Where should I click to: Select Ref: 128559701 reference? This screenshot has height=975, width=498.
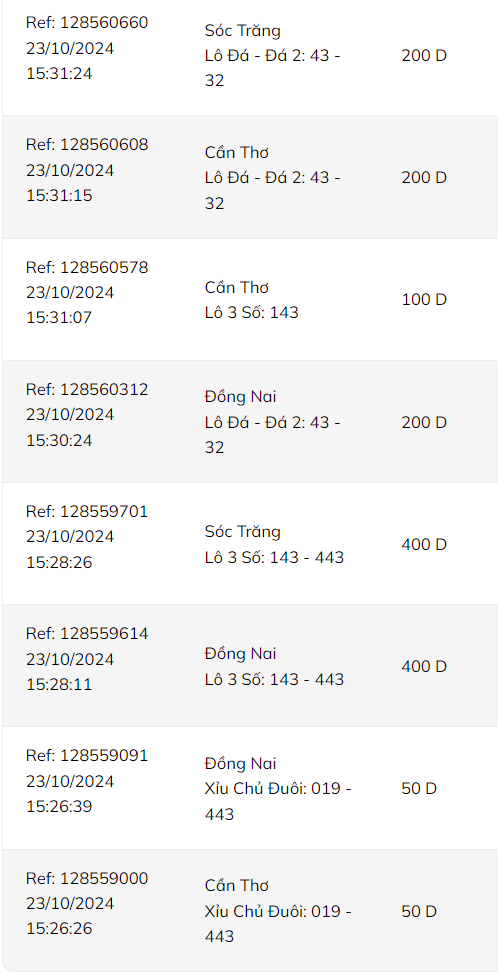(87, 512)
